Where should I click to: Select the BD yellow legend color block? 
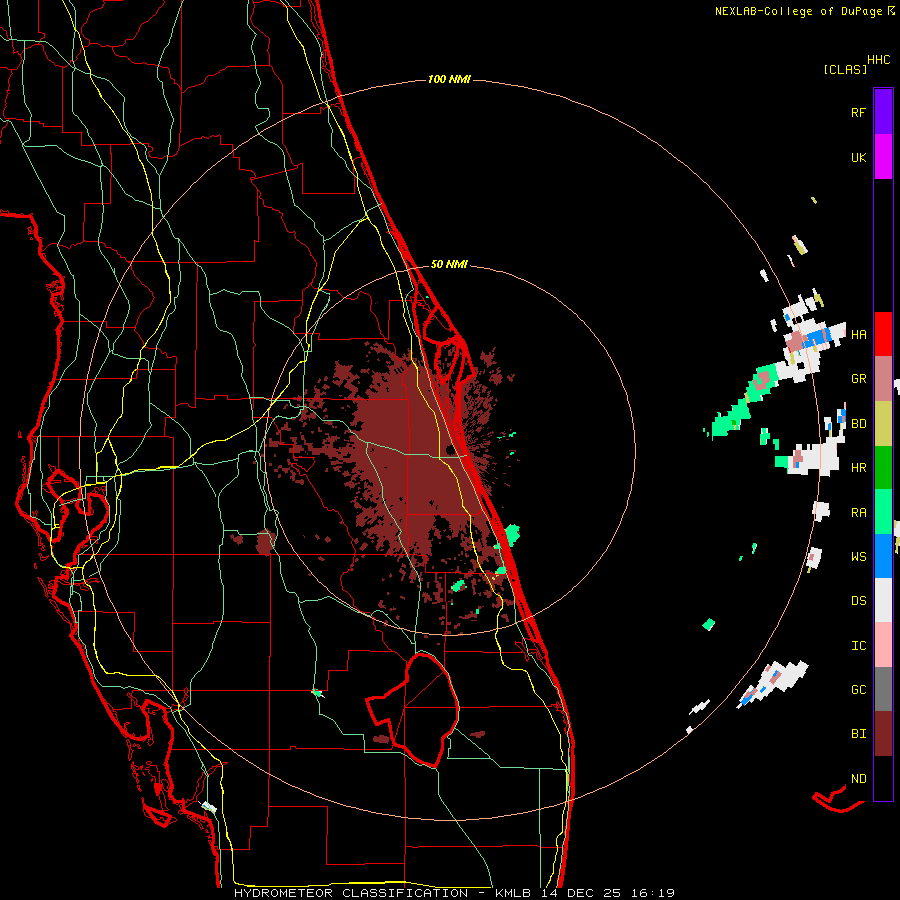click(883, 423)
